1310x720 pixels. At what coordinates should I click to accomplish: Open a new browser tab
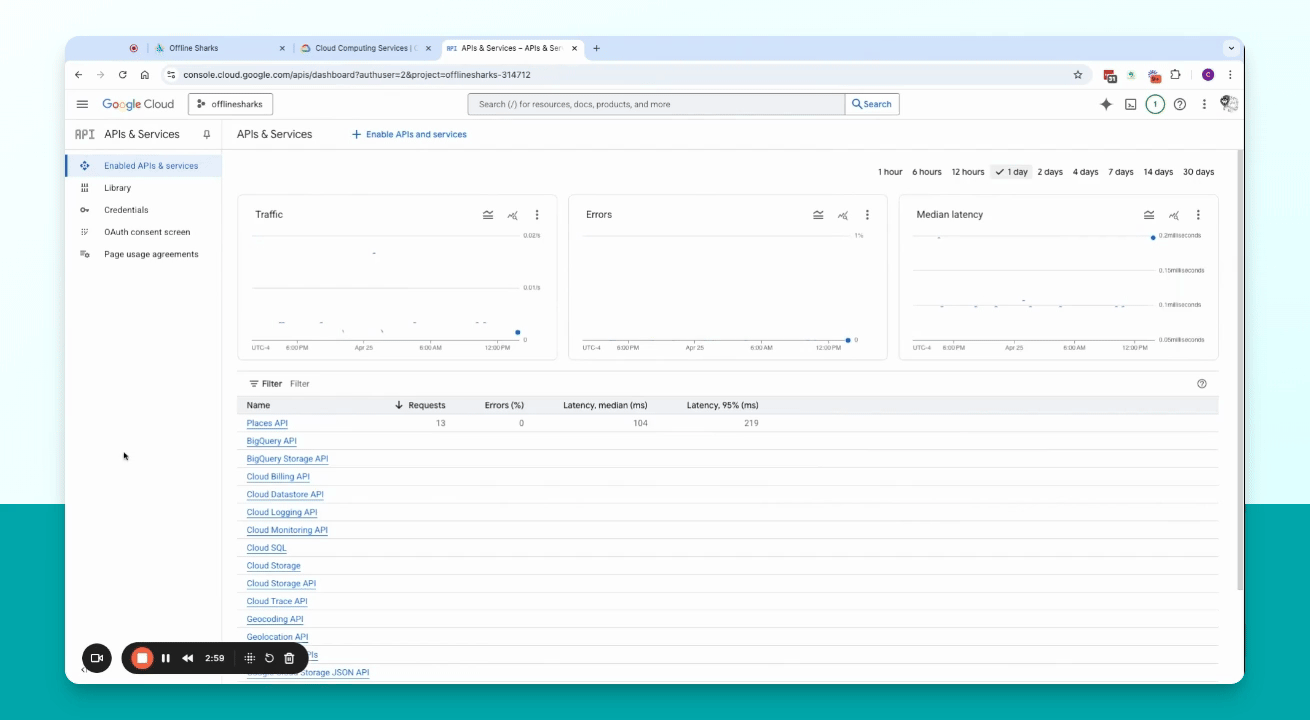597,48
